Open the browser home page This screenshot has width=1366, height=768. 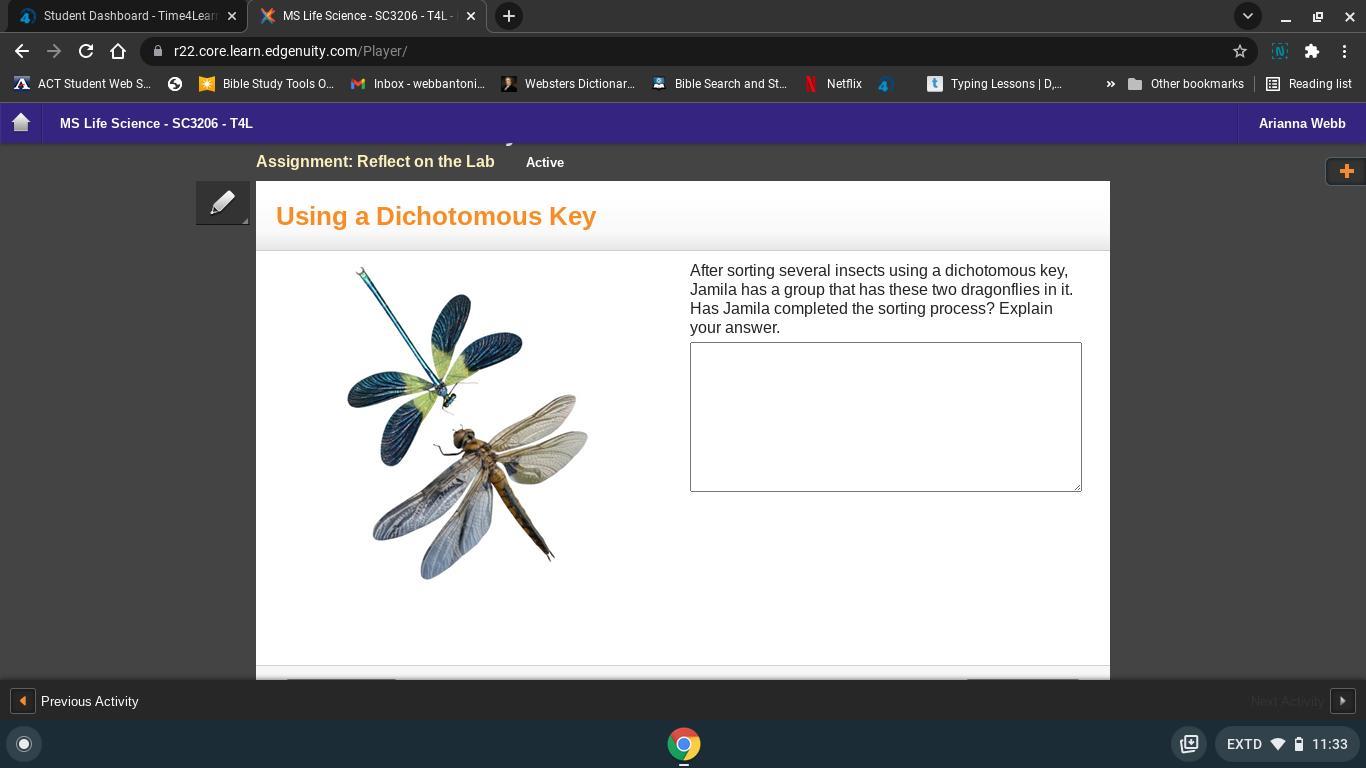click(118, 51)
